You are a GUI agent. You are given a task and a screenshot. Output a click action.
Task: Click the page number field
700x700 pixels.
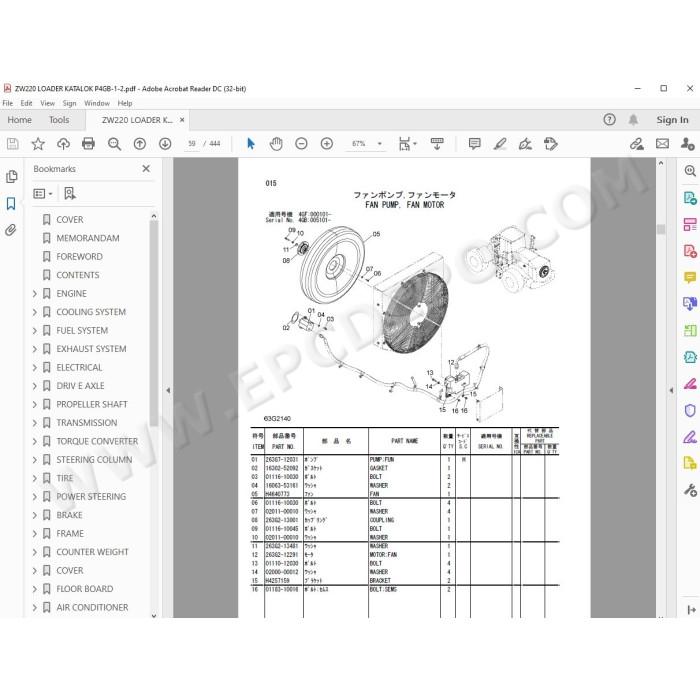[192, 144]
